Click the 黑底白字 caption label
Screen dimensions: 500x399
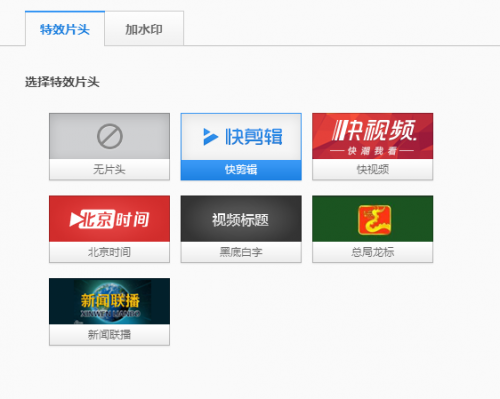click(241, 252)
